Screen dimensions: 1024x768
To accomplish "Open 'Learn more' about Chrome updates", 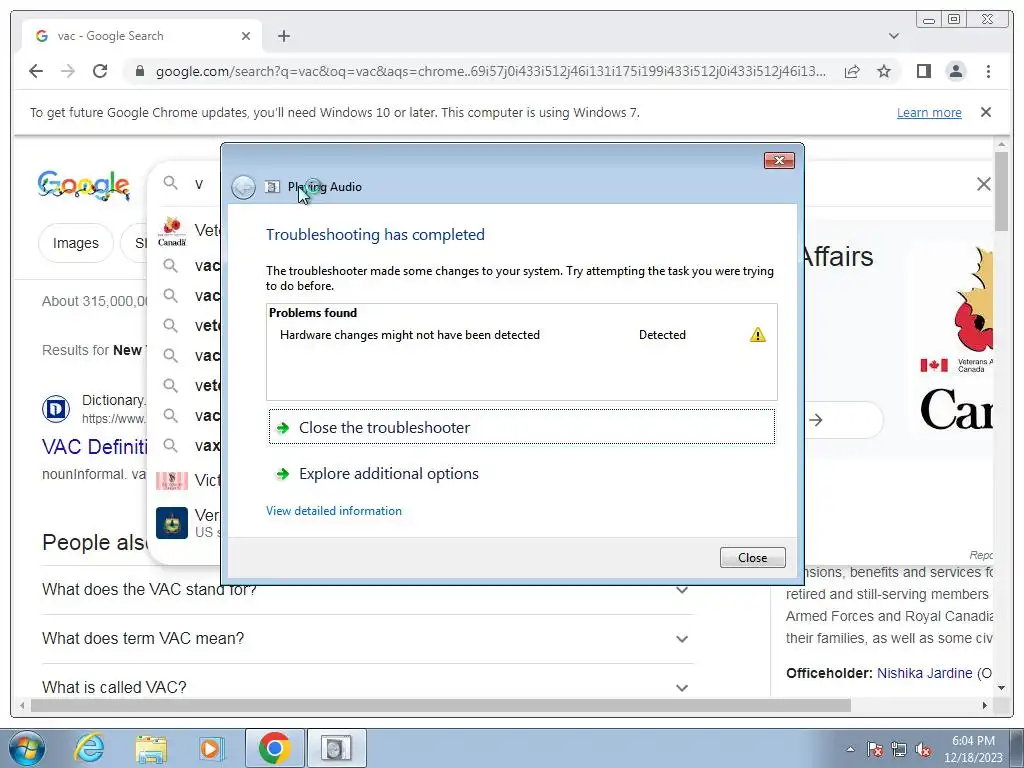I will pyautogui.click(x=929, y=112).
